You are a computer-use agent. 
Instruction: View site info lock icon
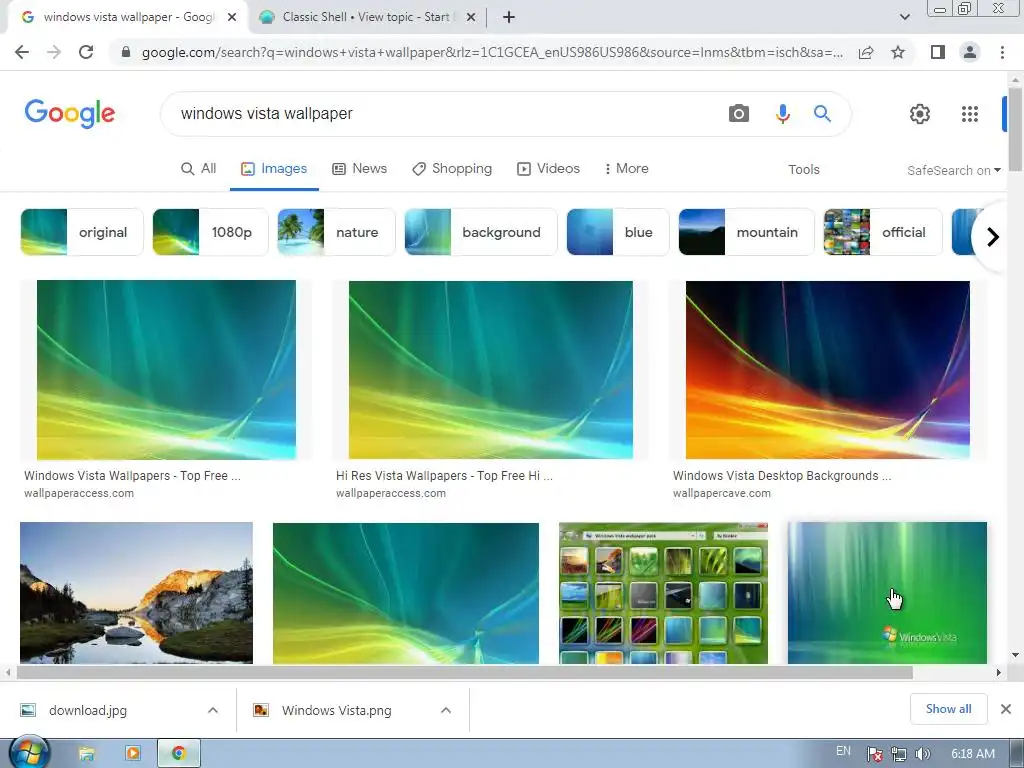(x=126, y=52)
